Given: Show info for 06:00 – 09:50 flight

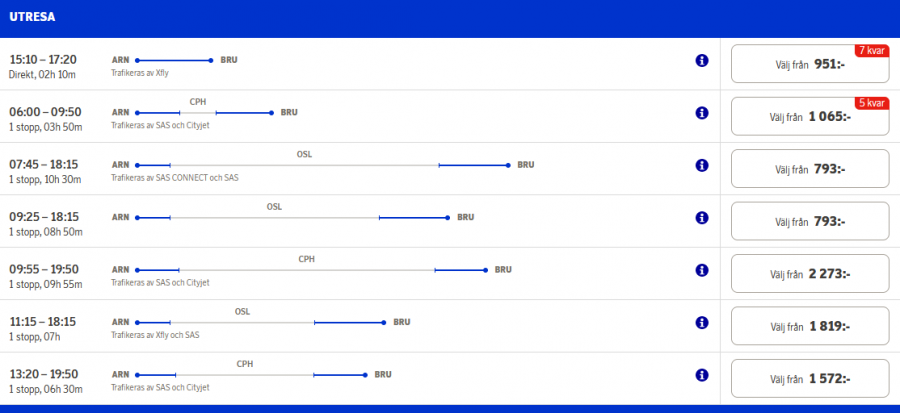Looking at the screenshot, I should pyautogui.click(x=702, y=113).
